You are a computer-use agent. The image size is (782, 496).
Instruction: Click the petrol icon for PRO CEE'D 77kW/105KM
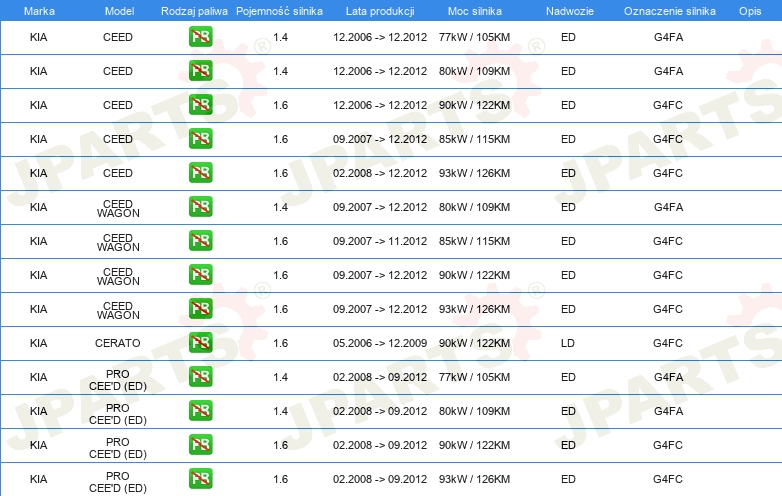coord(200,377)
